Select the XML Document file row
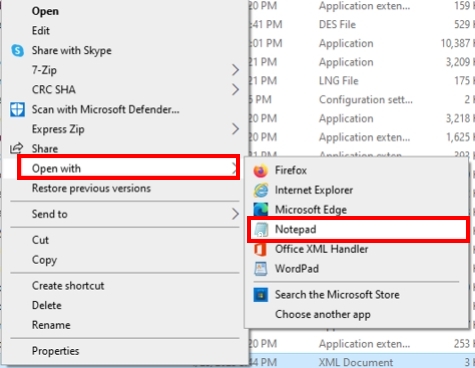Image resolution: width=475 pixels, height=368 pixels. (x=362, y=362)
